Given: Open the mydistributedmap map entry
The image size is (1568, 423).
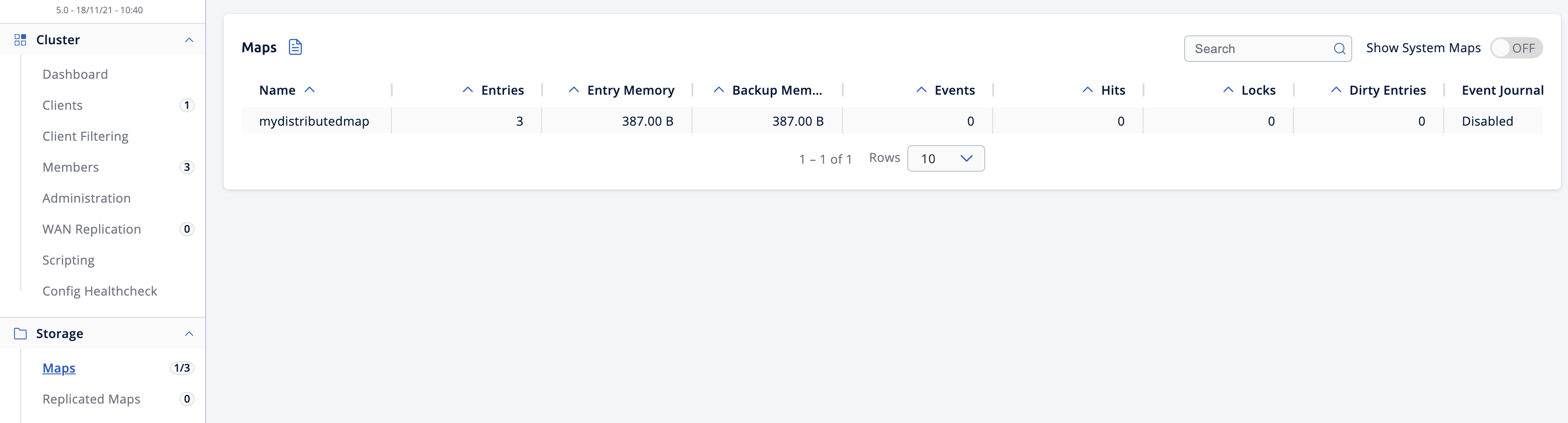Looking at the screenshot, I should [x=314, y=121].
